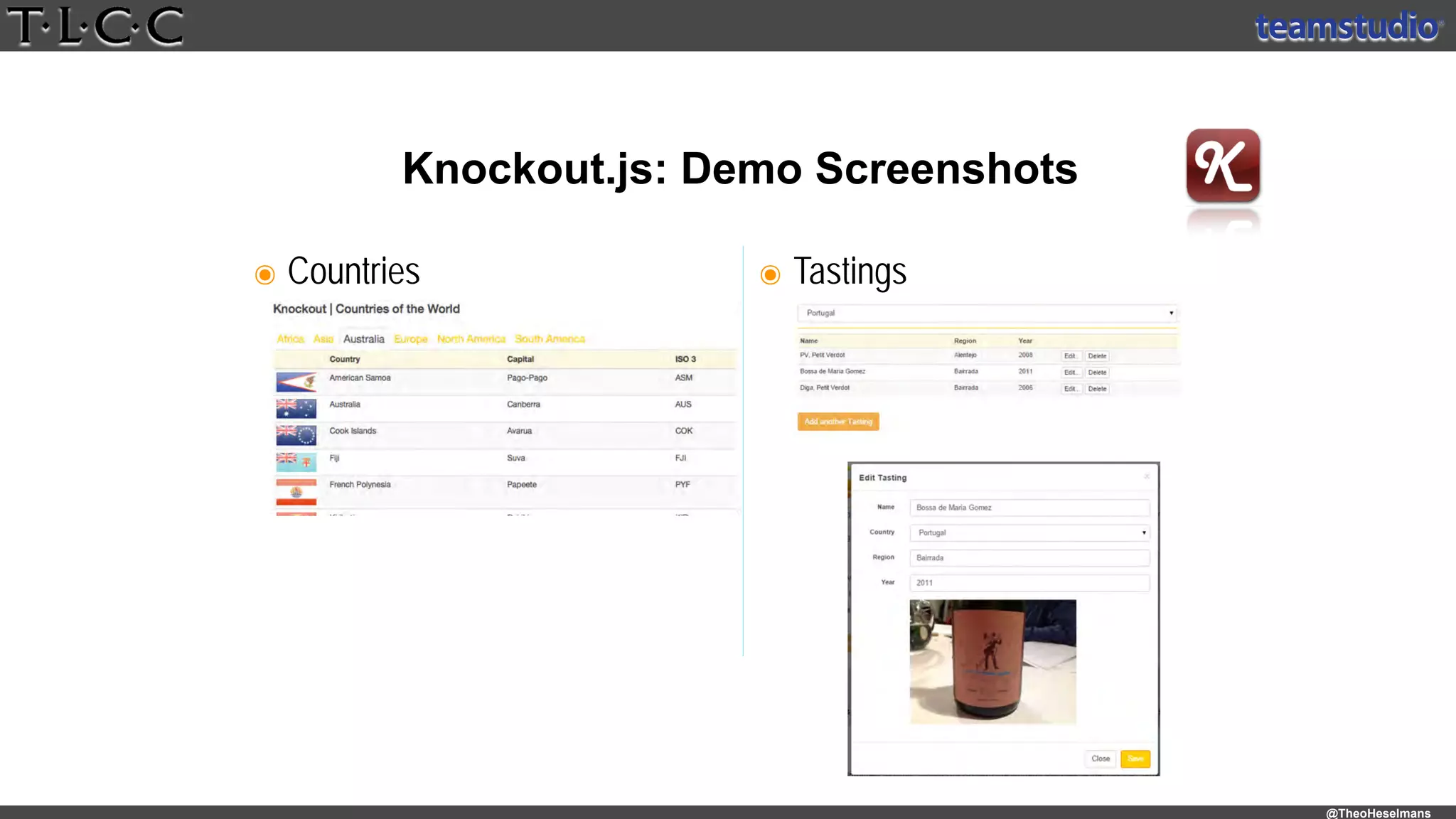Click the ISO 3 column header

(x=685, y=359)
